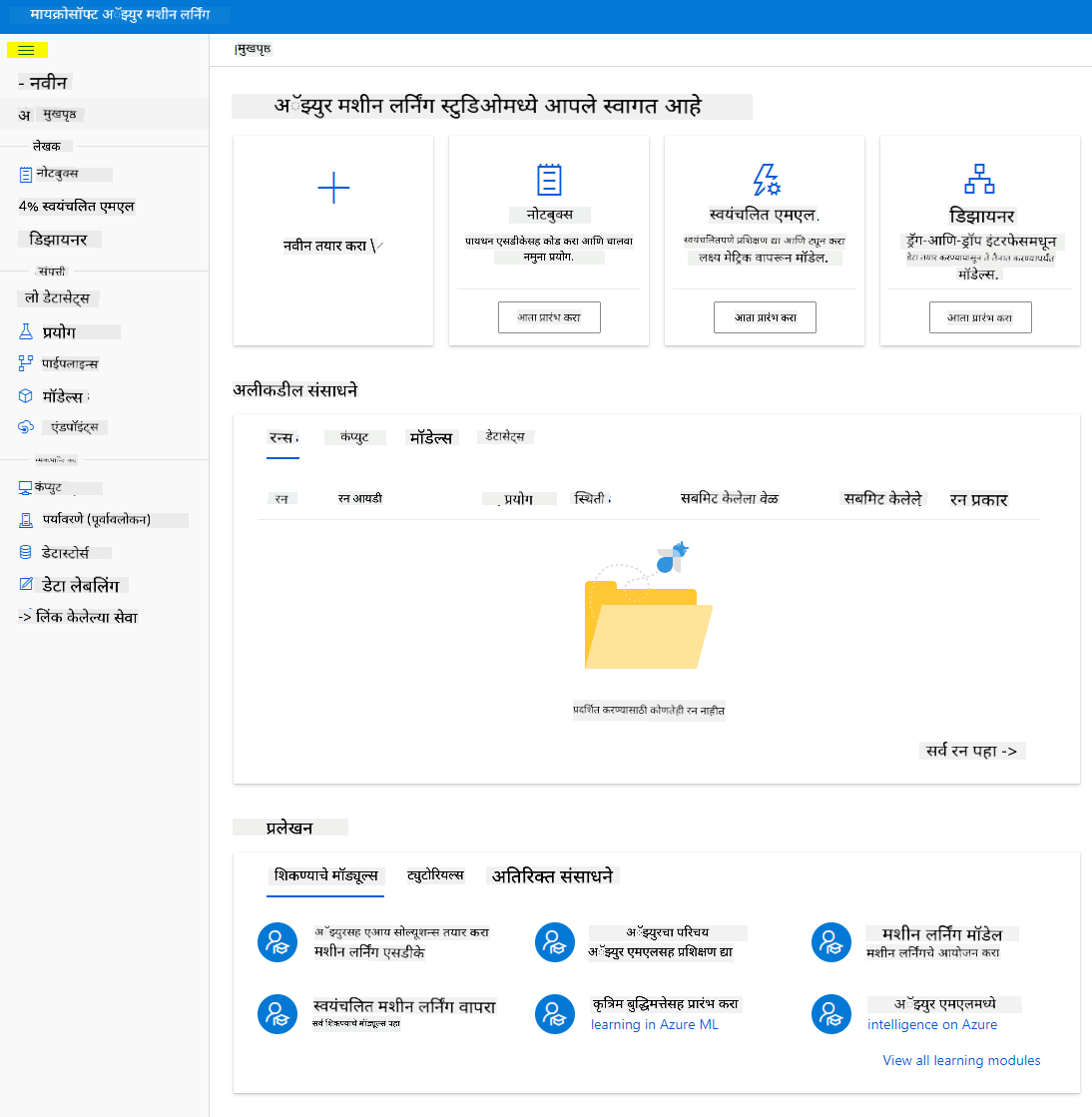Screen dimensions: 1092x1117
Task: Open डेटास्टोर्स database icon in sidebar
Action: (x=26, y=552)
